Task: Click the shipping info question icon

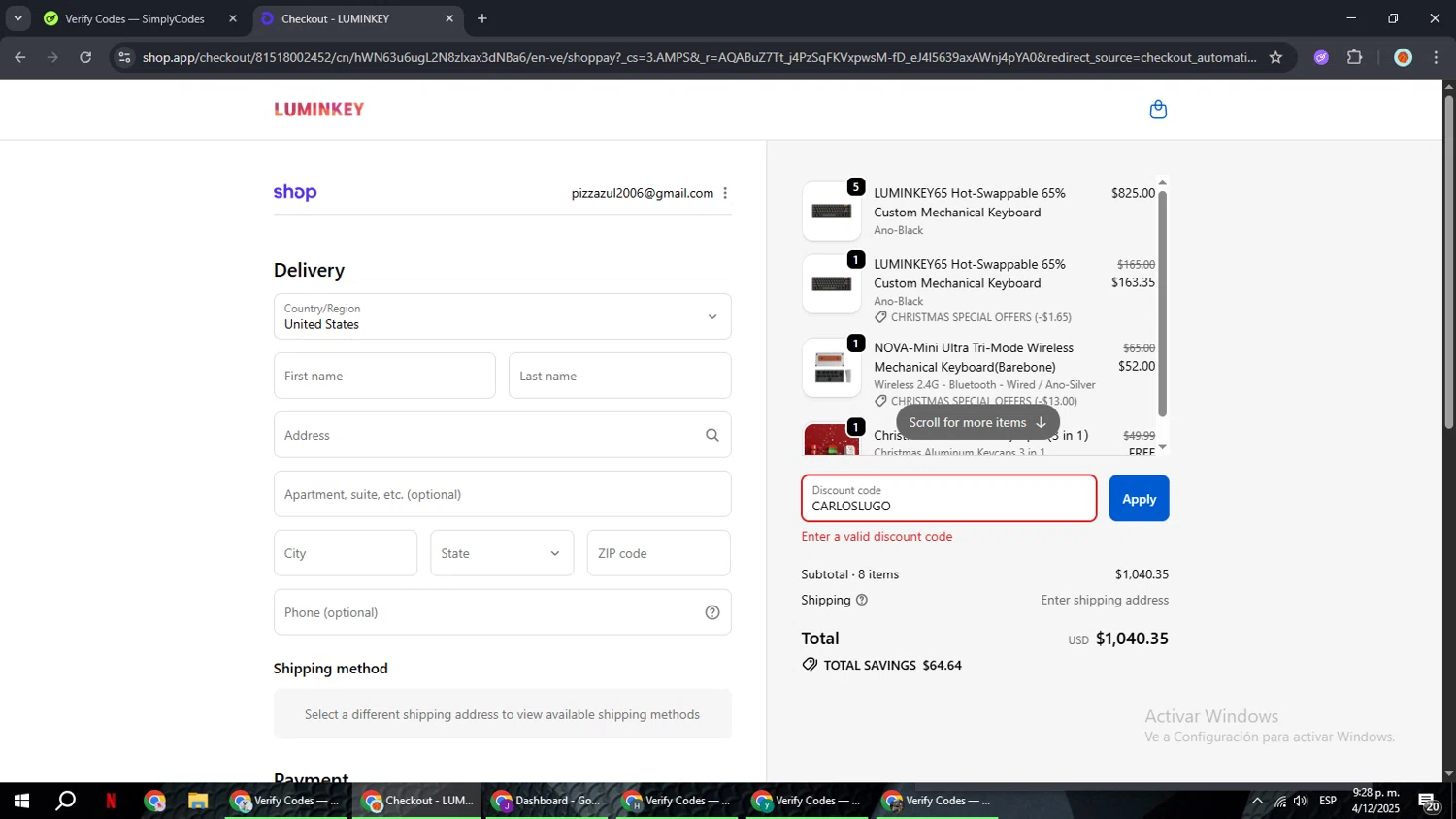Action: click(x=862, y=600)
